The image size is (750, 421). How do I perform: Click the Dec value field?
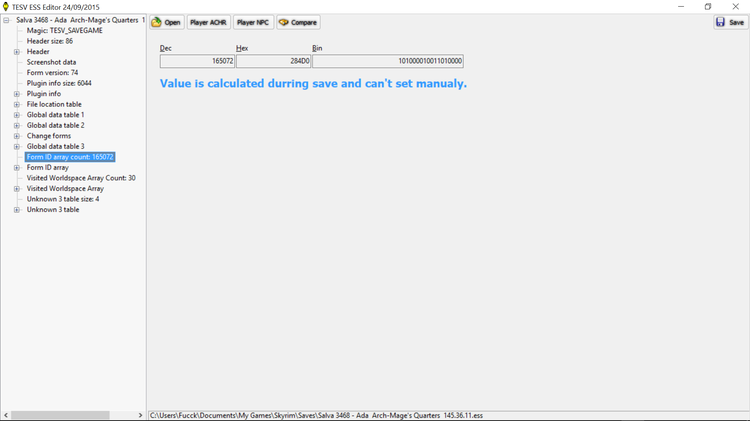(x=197, y=61)
